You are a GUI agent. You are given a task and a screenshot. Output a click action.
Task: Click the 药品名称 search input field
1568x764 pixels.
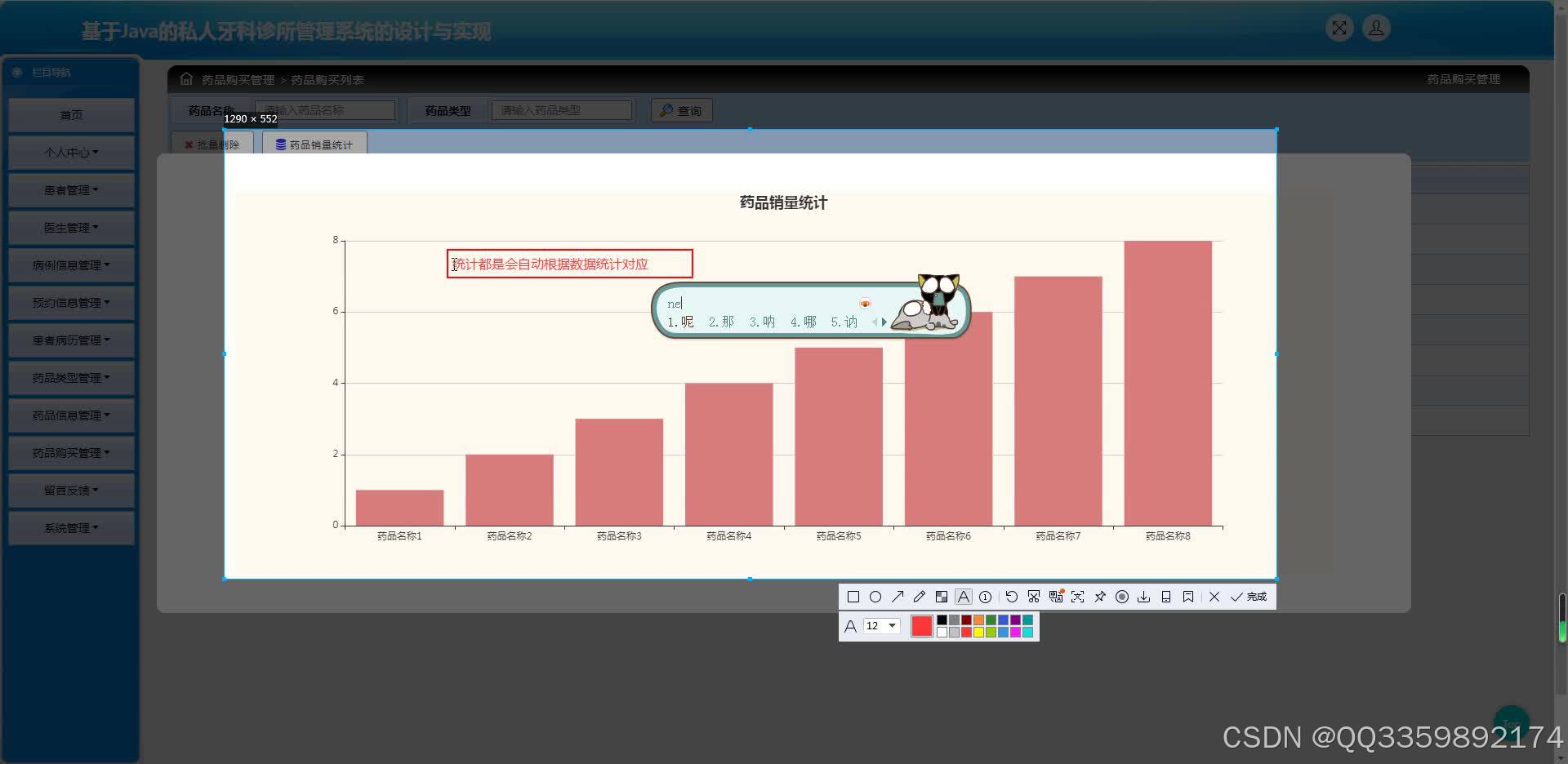point(325,110)
